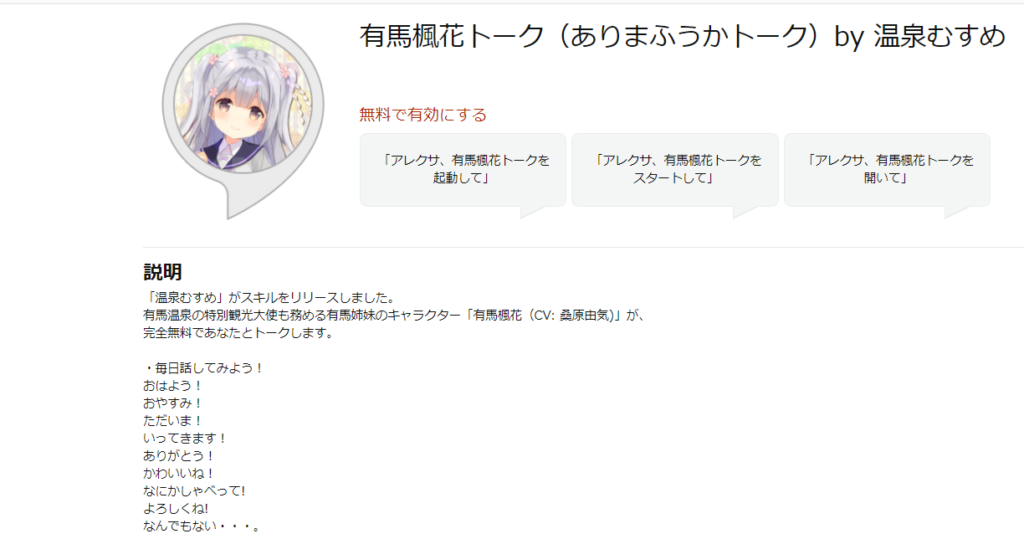Select the 「アレクサ、有馬楓花トークをスタートして」 phrase bubble
The image size is (1024, 539).
tap(675, 170)
